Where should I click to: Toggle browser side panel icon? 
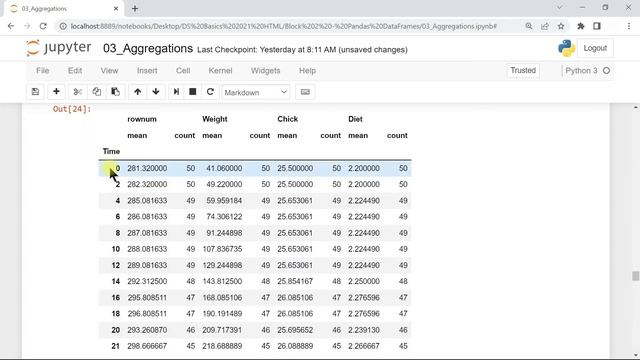pos(597,26)
